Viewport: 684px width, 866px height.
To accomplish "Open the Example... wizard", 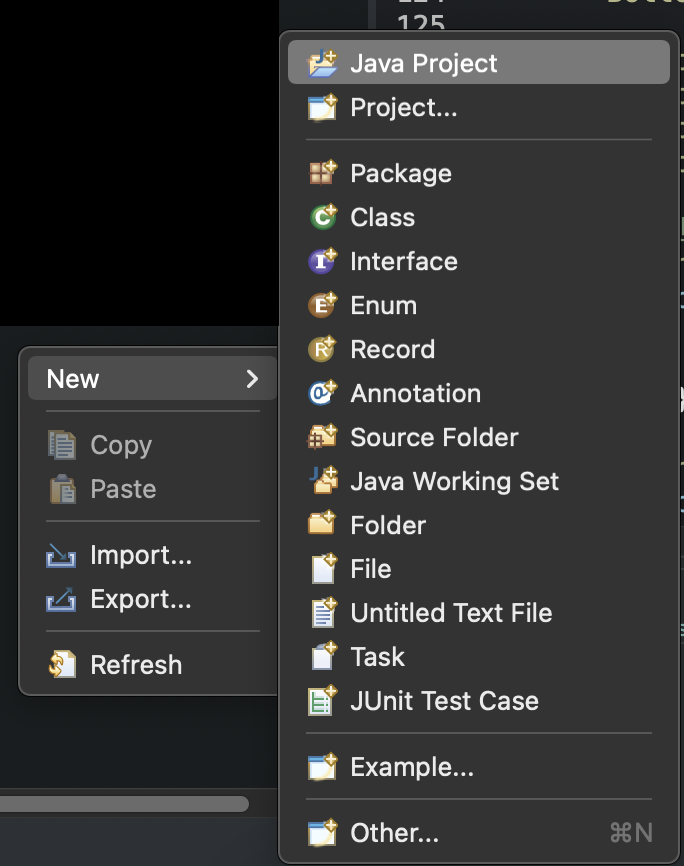I will pos(479,767).
